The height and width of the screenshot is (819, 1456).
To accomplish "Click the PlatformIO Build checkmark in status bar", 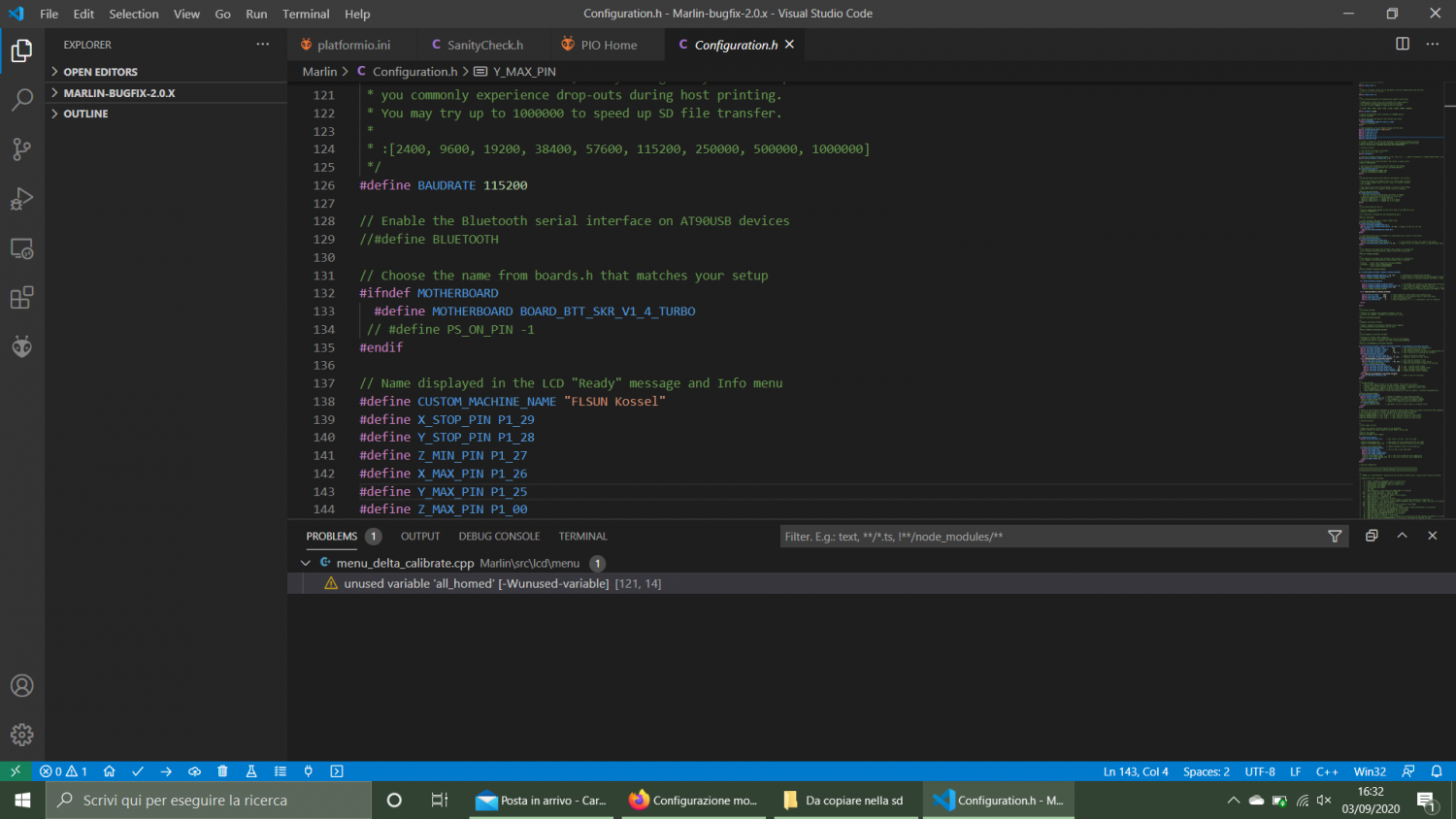I will pyautogui.click(x=138, y=771).
